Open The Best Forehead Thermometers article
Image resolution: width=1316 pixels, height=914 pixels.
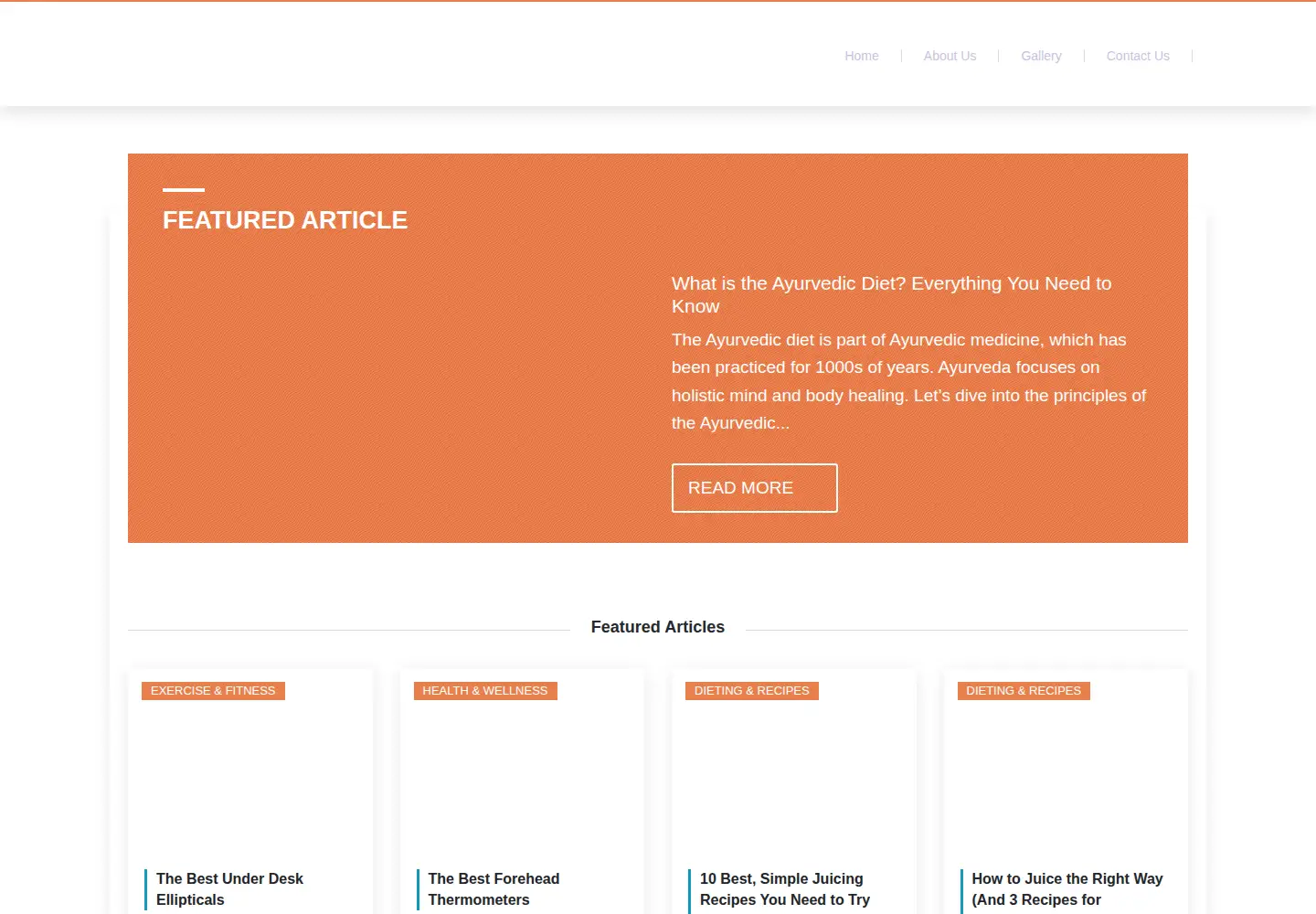tap(493, 889)
